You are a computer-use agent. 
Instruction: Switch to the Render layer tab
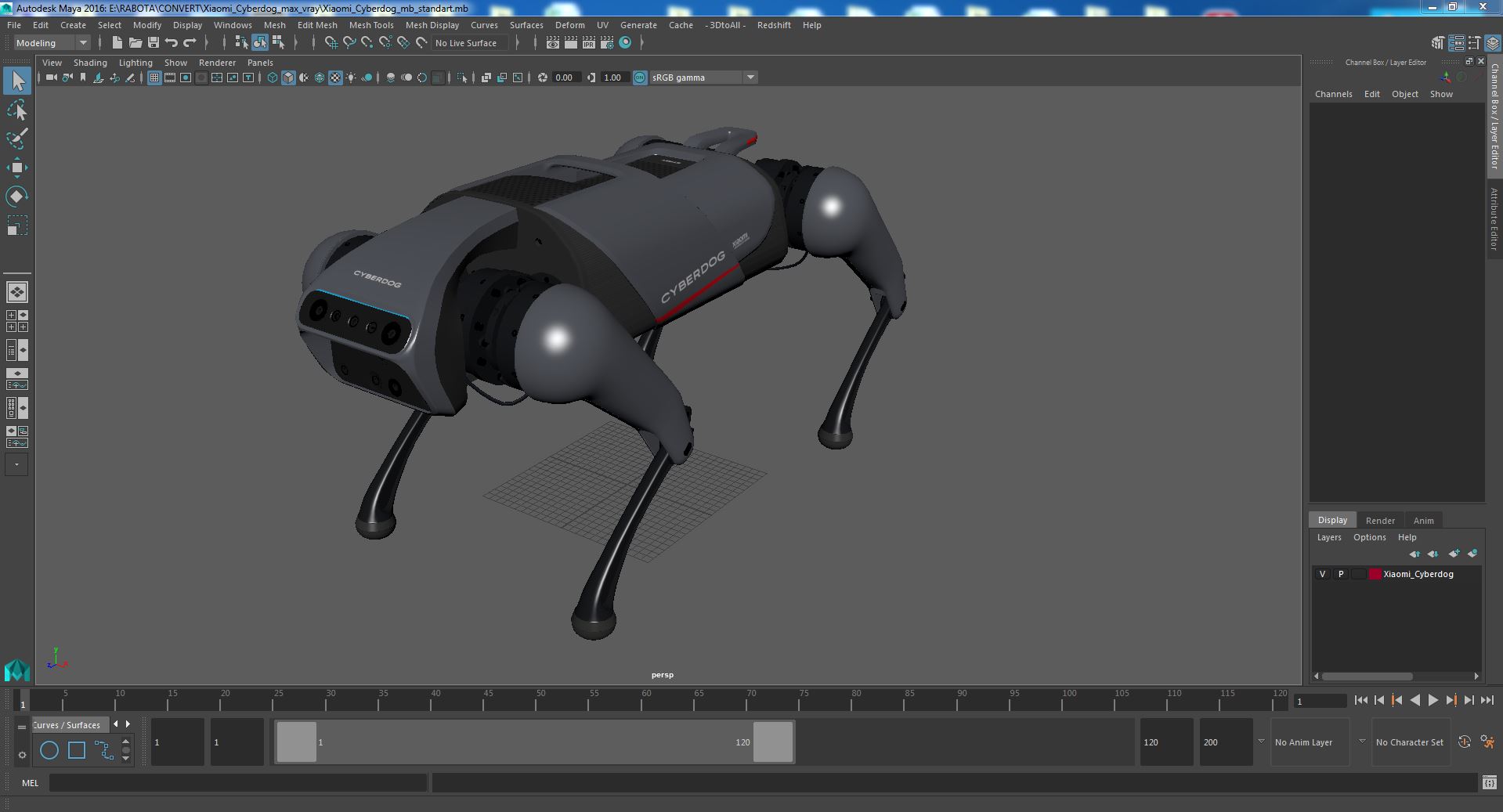pyautogui.click(x=1380, y=521)
